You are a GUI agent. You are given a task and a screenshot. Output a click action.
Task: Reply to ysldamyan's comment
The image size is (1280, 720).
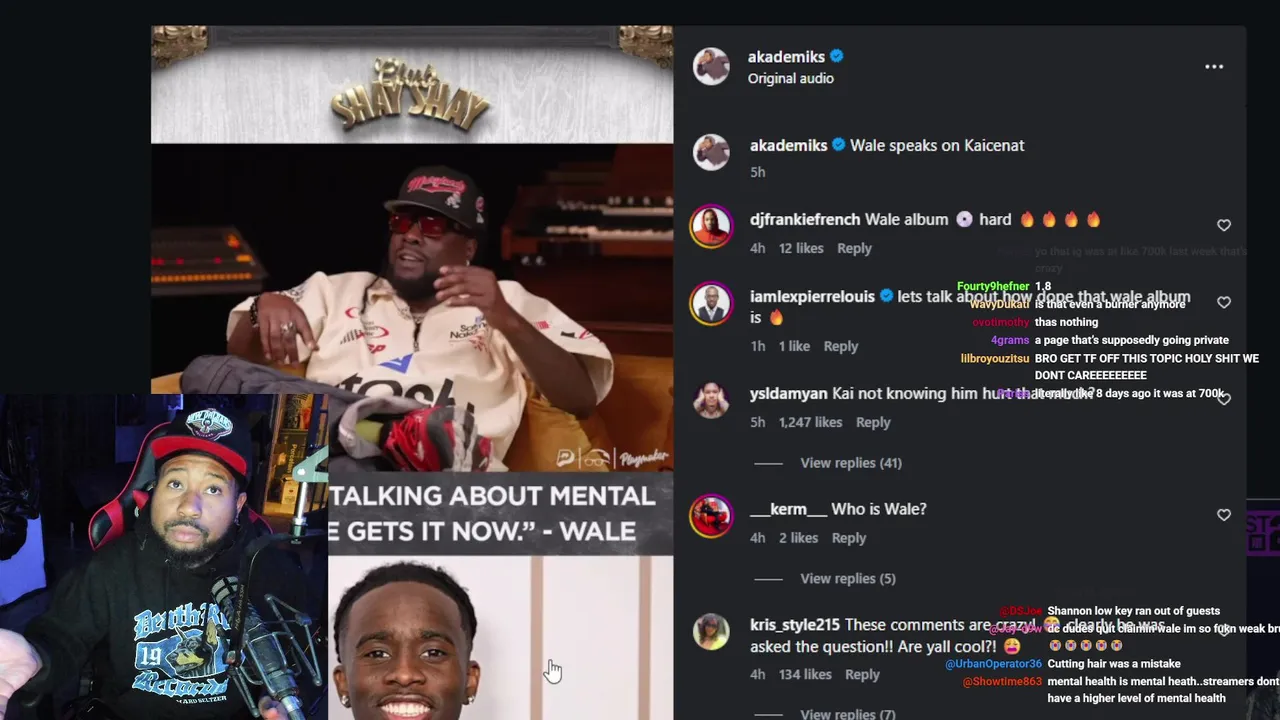(x=873, y=422)
